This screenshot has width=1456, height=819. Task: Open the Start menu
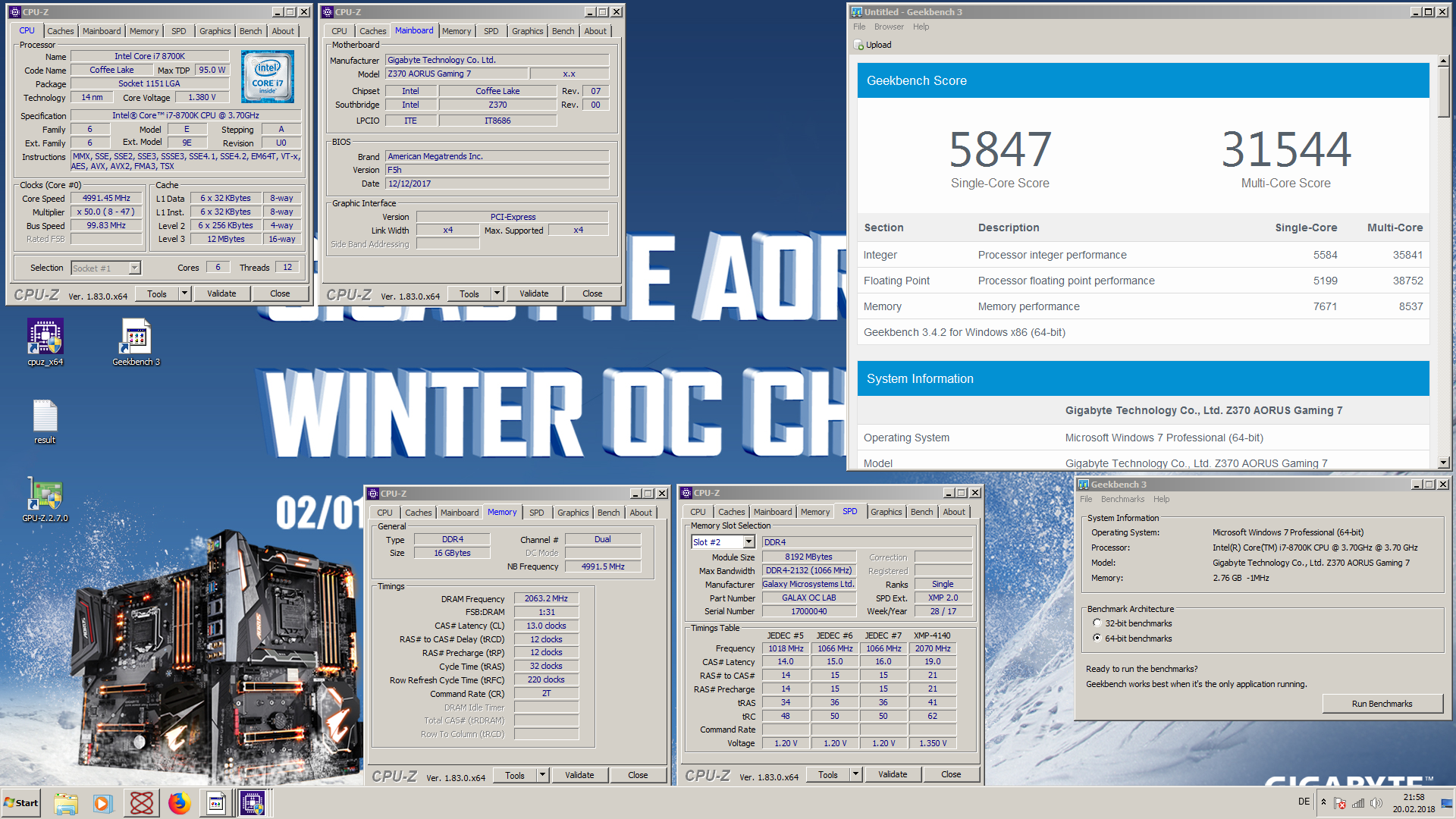coord(22,802)
